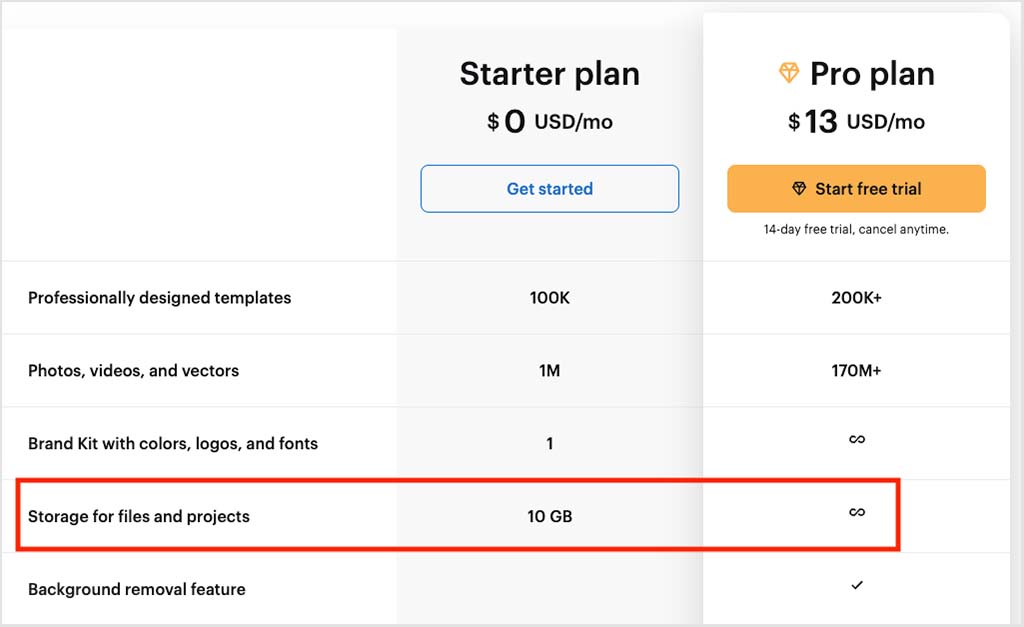Click the Photos, videos, and vectors row label

(x=133, y=370)
